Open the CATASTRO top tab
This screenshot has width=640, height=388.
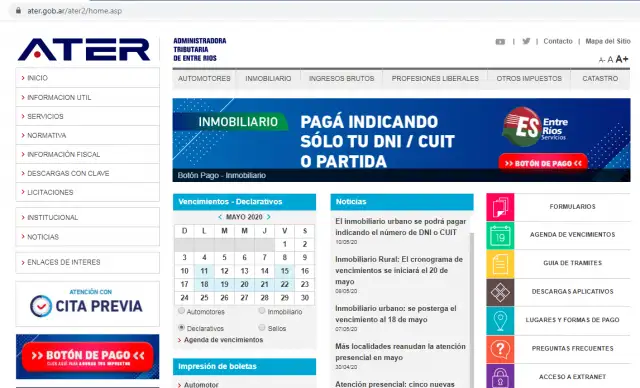tap(600, 79)
